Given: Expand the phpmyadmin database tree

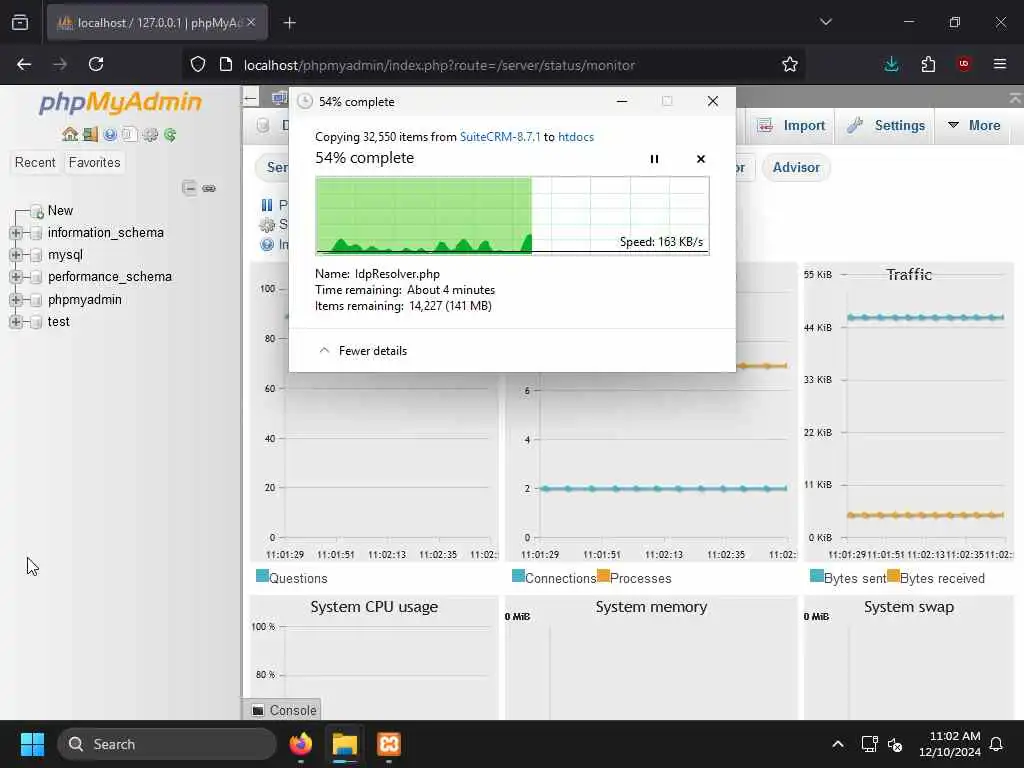Looking at the screenshot, I should coord(16,300).
